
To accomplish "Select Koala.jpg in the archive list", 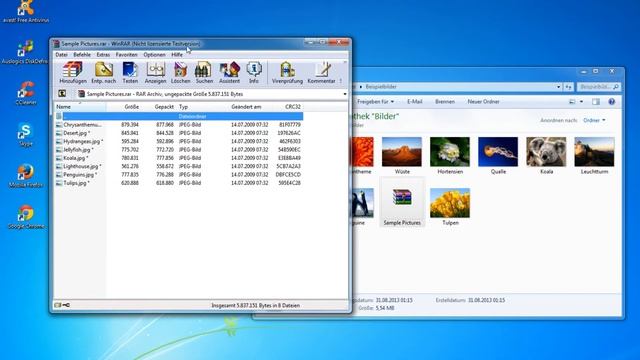I will coord(179,158).
